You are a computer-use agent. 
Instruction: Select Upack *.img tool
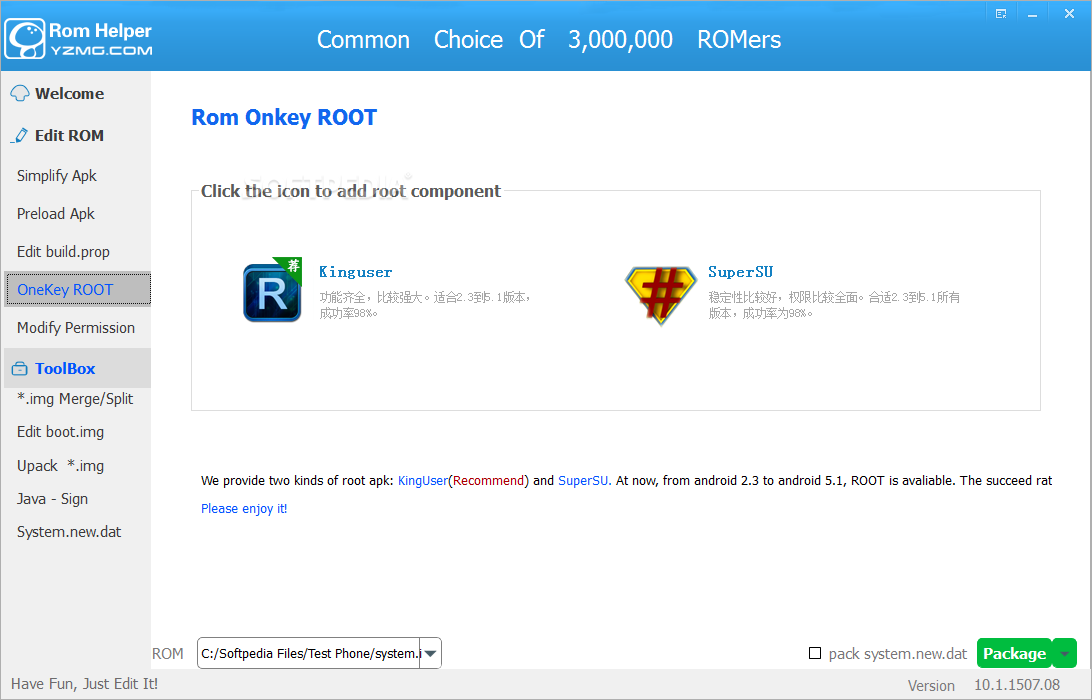pyautogui.click(x=61, y=465)
